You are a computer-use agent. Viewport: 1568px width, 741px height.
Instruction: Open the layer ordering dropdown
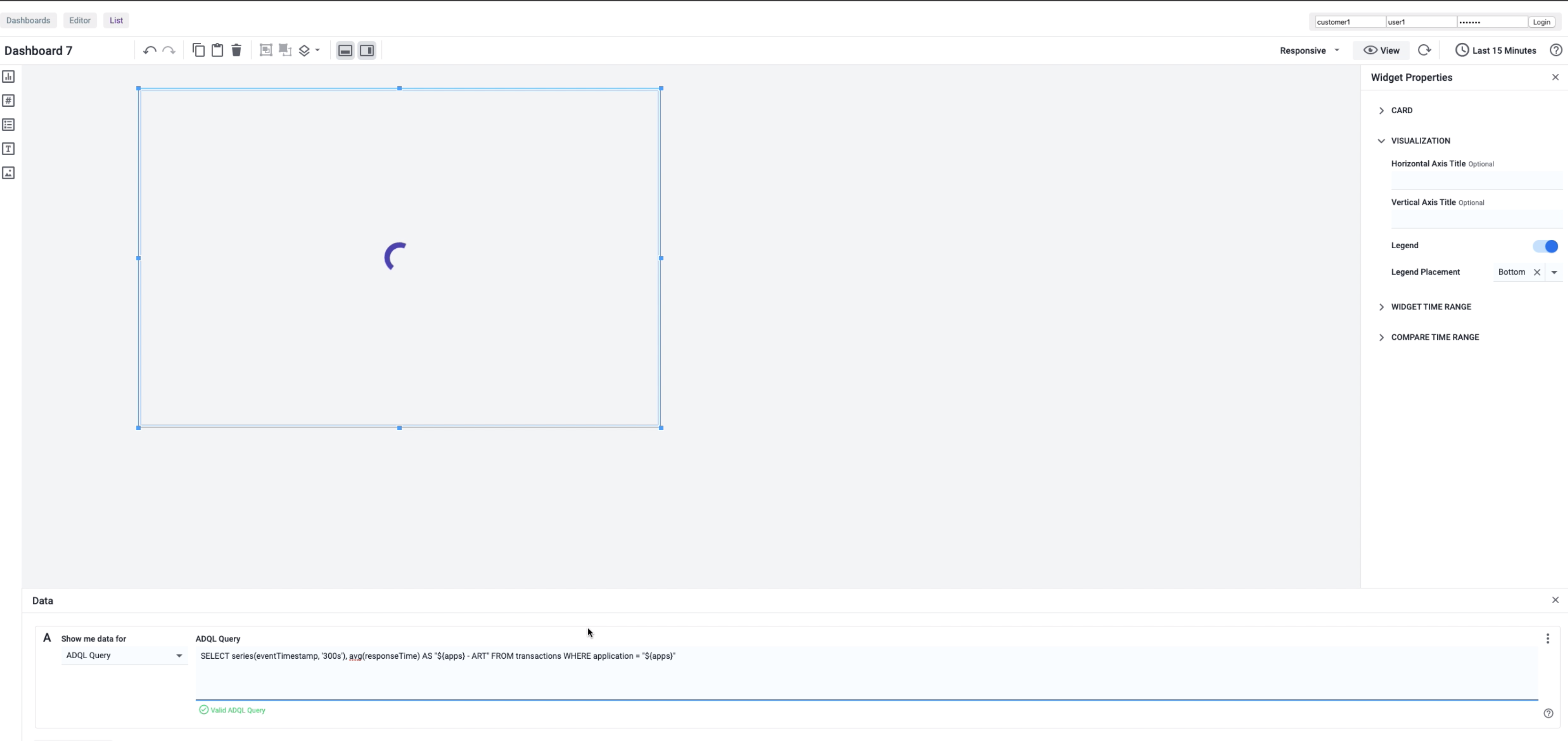309,50
